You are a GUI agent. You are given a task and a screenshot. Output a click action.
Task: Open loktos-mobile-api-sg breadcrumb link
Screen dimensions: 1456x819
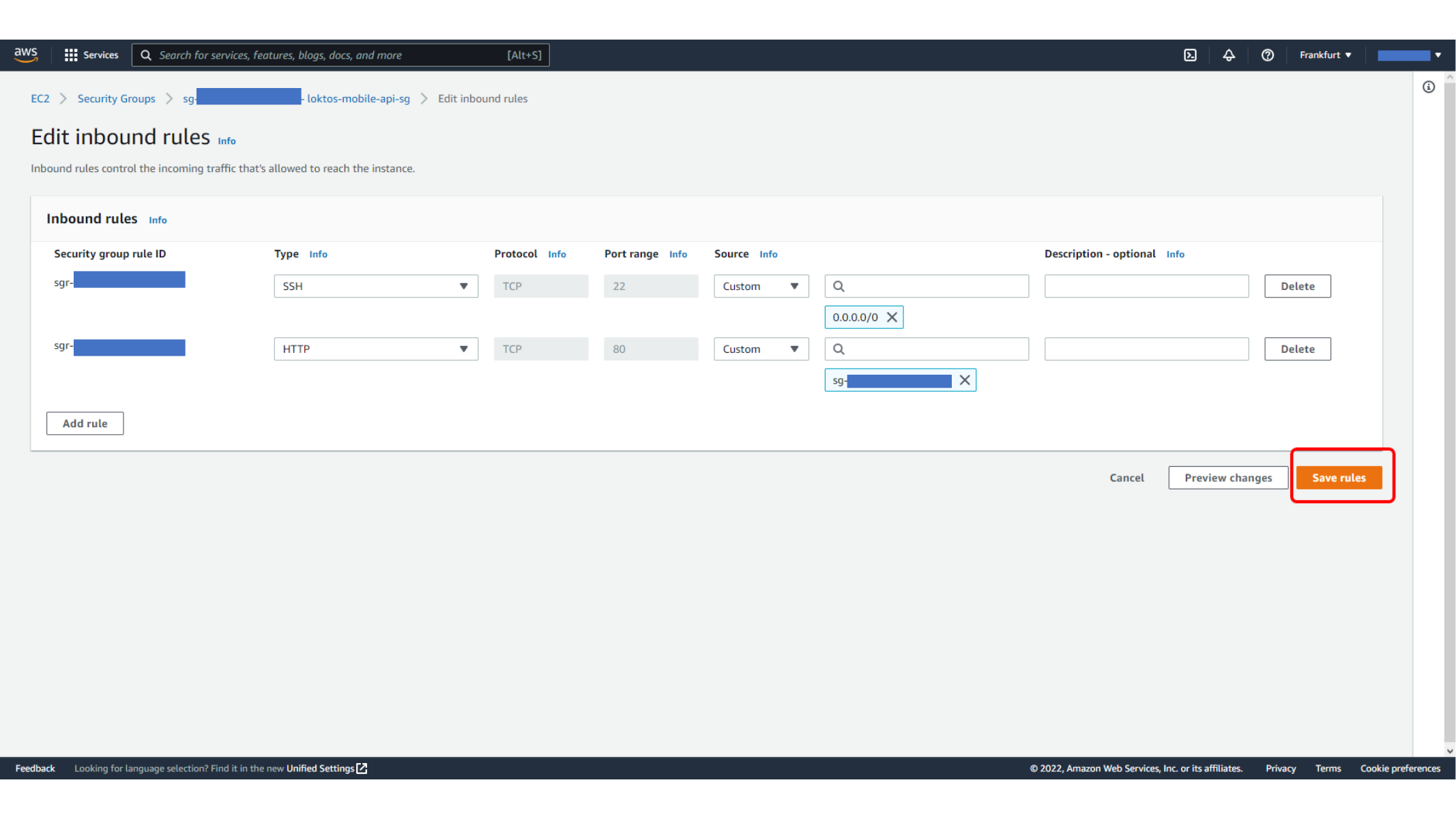pyautogui.click(x=296, y=98)
